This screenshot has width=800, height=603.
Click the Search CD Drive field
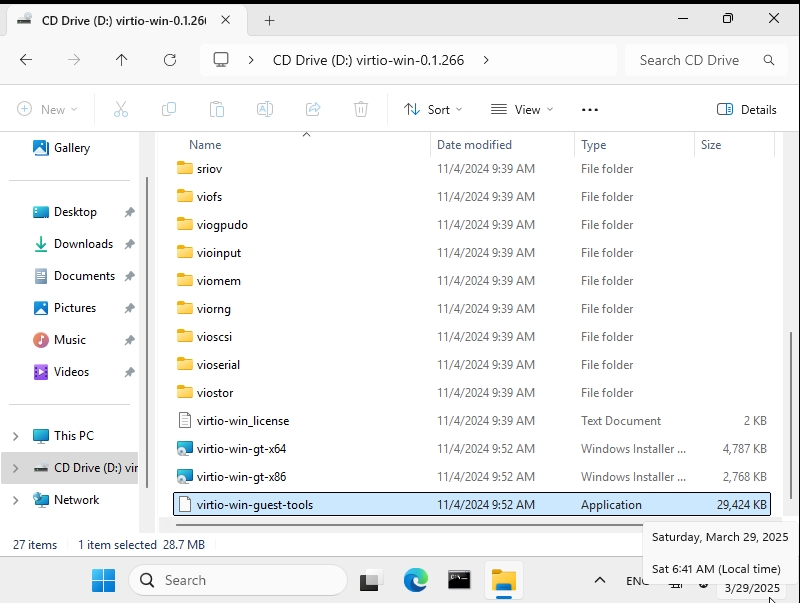coord(707,60)
